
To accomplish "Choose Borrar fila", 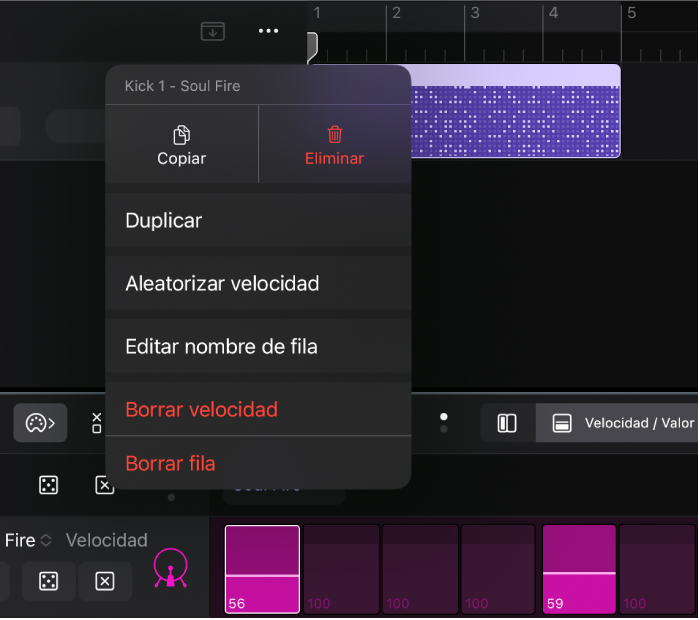I will click(x=258, y=464).
